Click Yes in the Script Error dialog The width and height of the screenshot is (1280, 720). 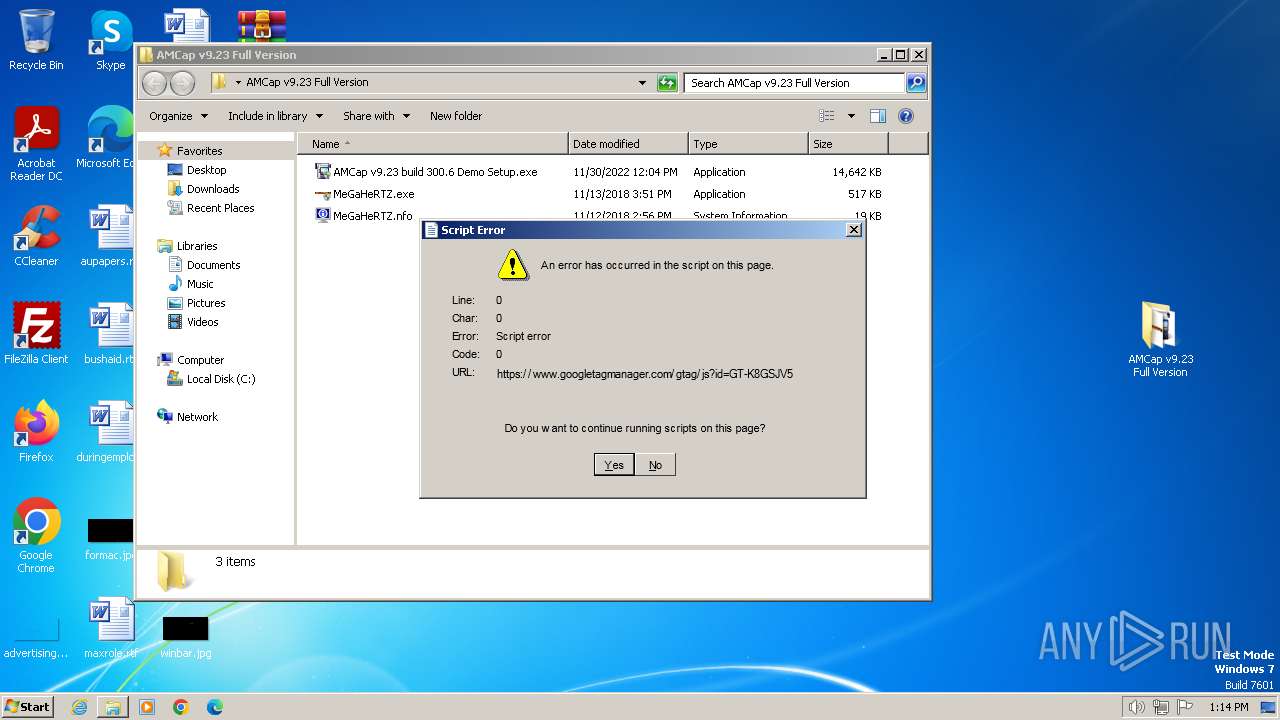pos(614,465)
